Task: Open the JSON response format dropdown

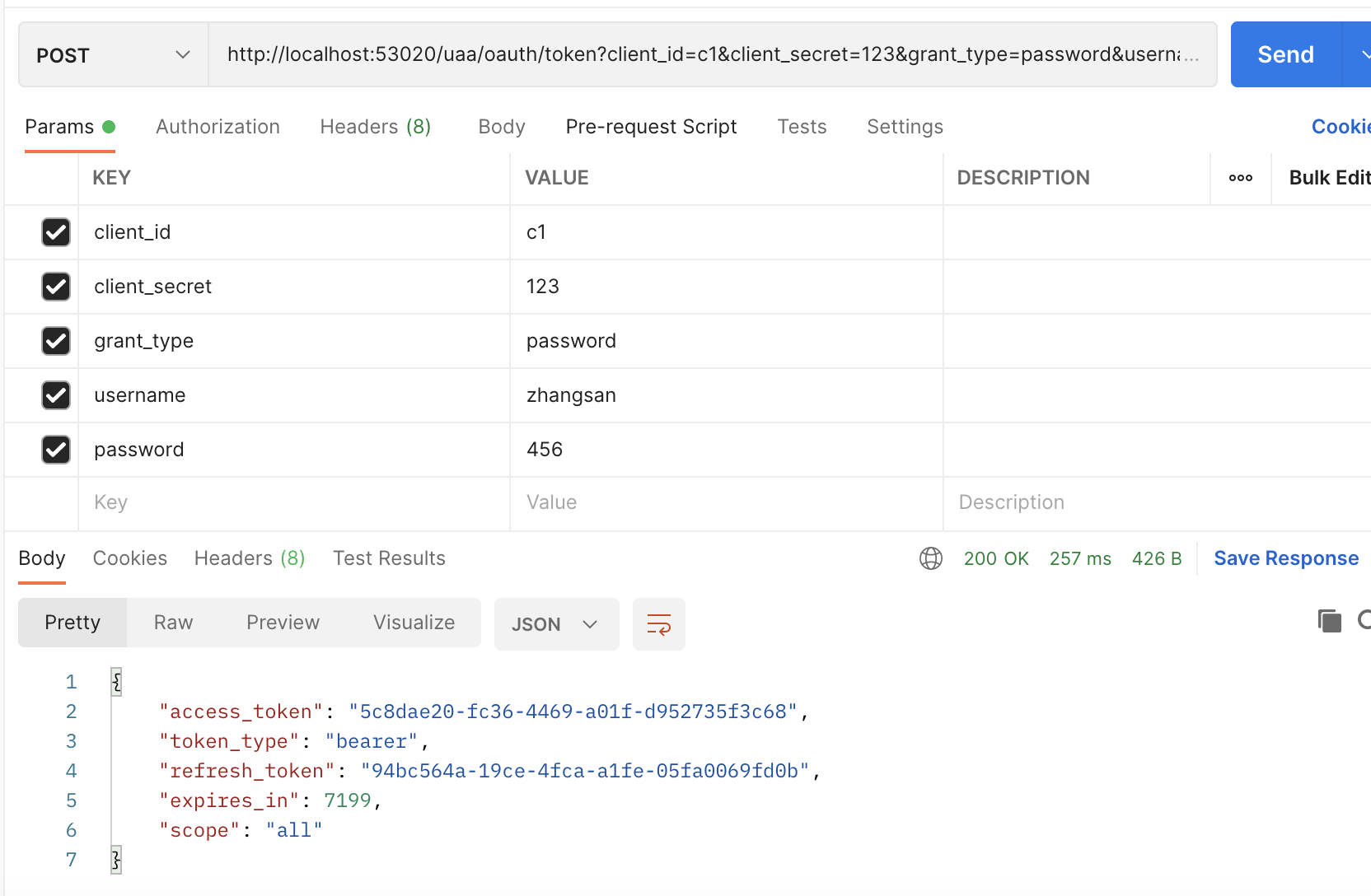Action: coord(556,624)
